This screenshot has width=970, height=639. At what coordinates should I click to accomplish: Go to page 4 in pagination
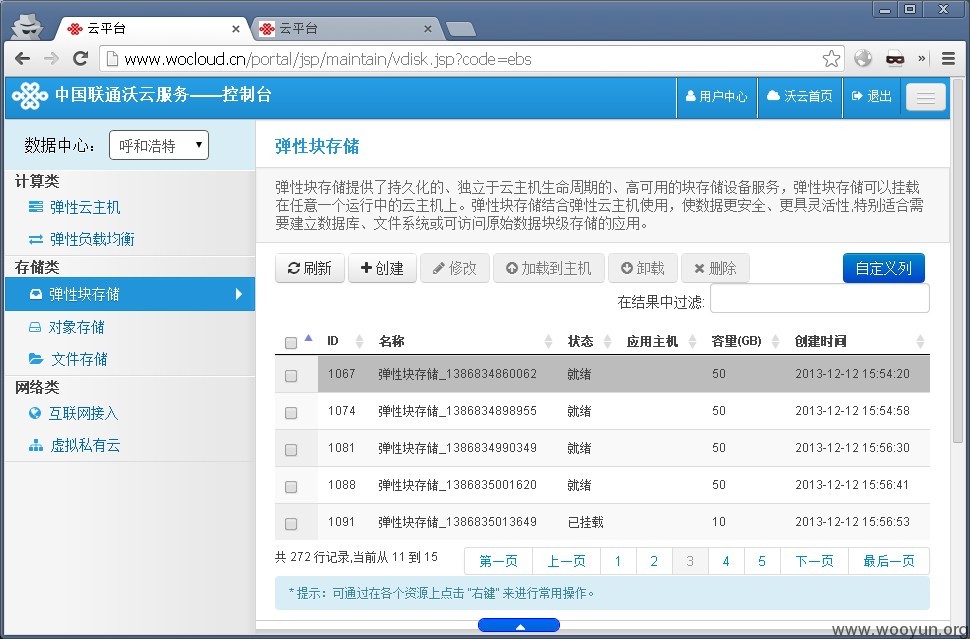pyautogui.click(x=726, y=560)
